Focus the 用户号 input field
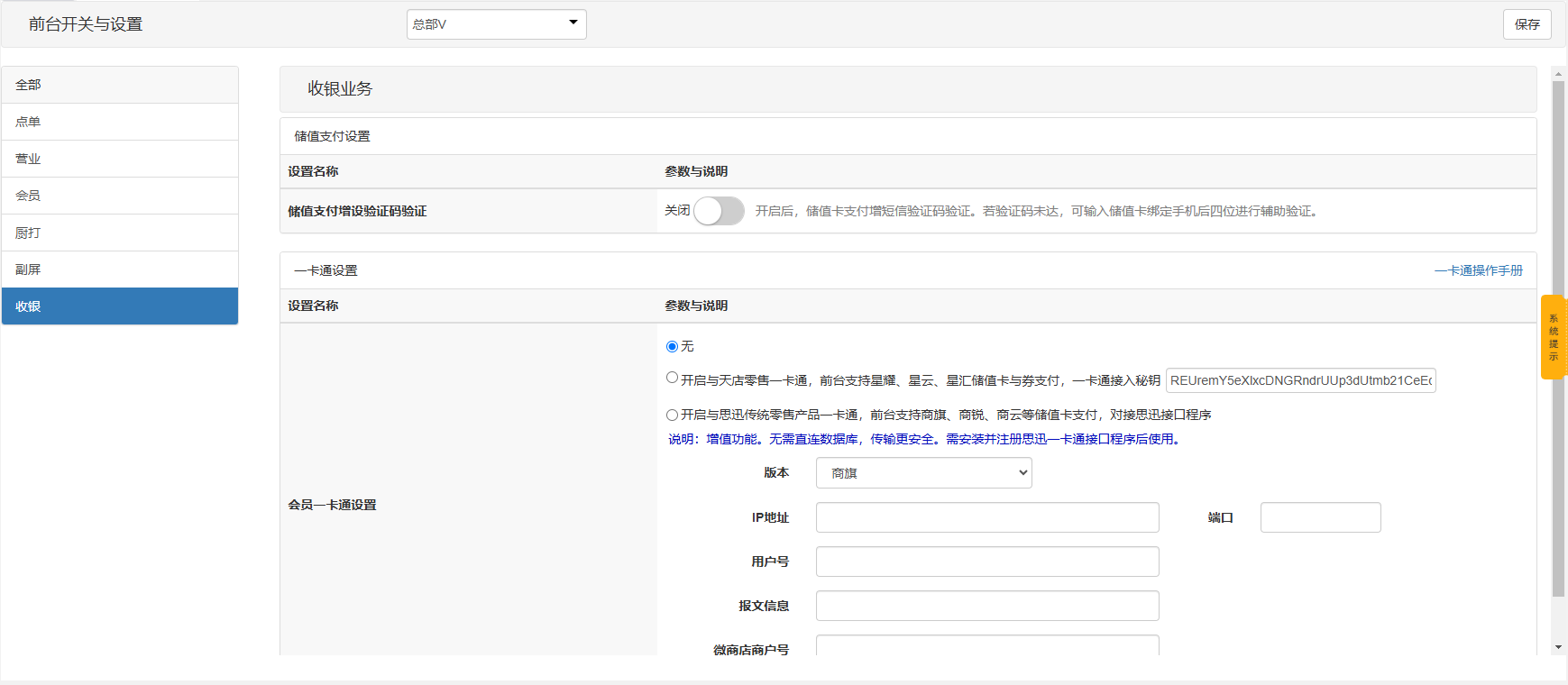This screenshot has width=1568, height=685. coord(987,562)
